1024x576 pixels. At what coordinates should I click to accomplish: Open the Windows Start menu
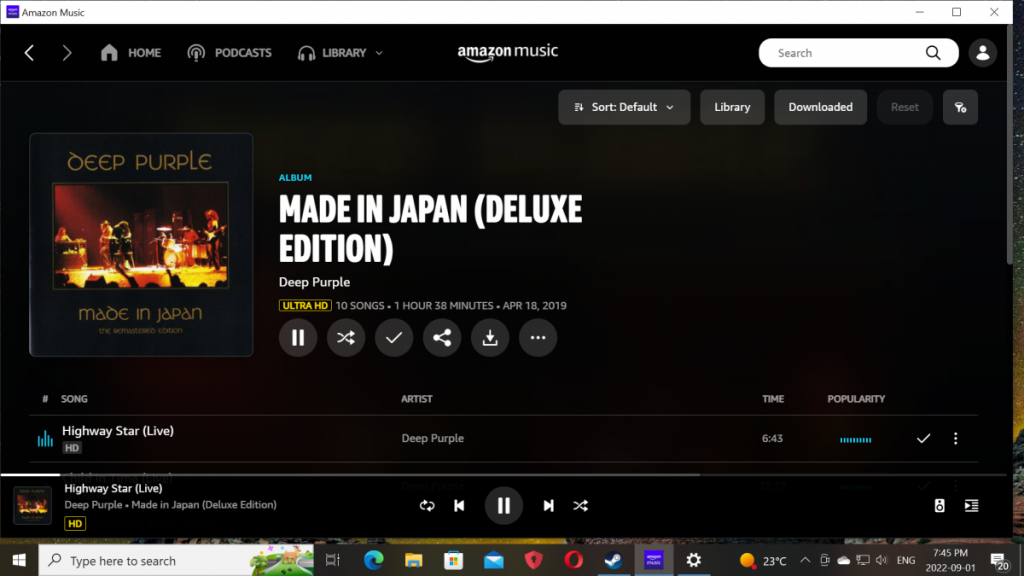(x=19, y=560)
